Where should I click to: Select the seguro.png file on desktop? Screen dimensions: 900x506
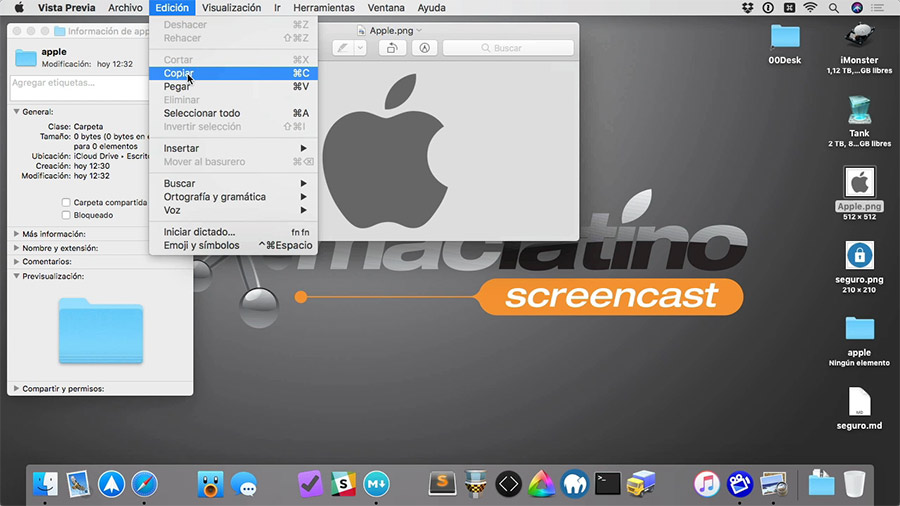(859, 256)
